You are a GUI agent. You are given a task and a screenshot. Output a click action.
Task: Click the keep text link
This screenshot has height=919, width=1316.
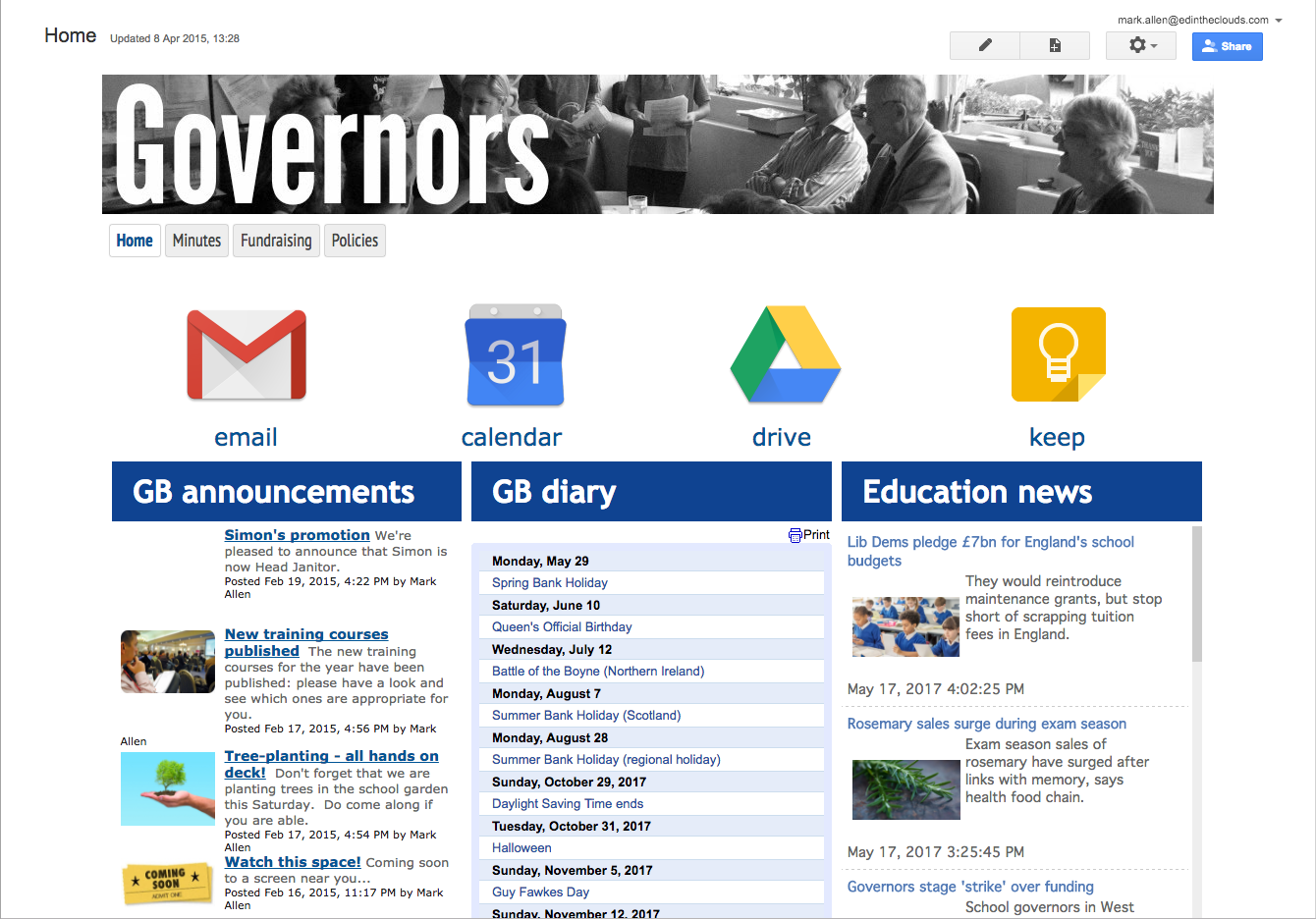tap(1057, 437)
